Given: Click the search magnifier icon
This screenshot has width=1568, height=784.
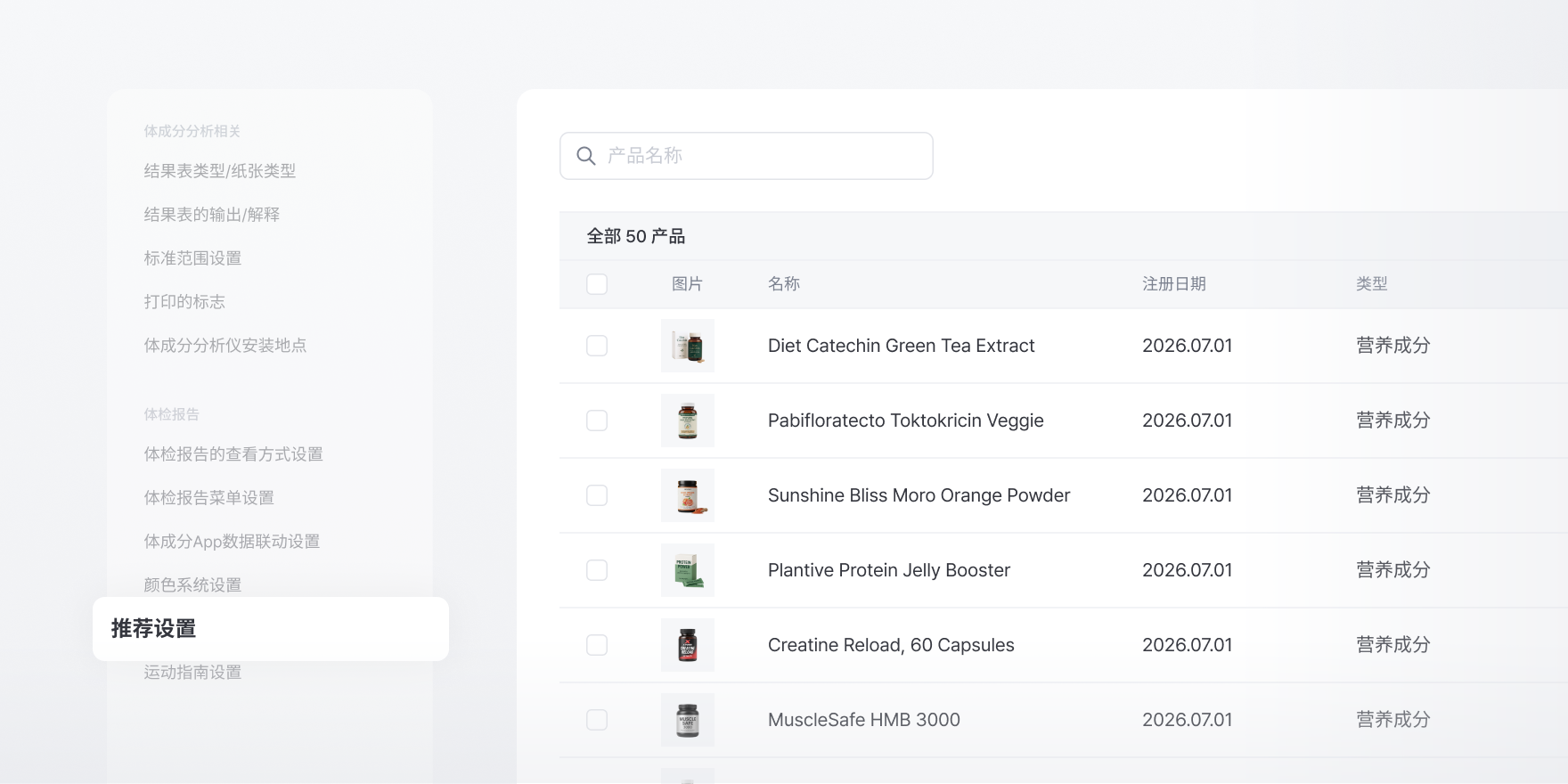Looking at the screenshot, I should click(585, 156).
